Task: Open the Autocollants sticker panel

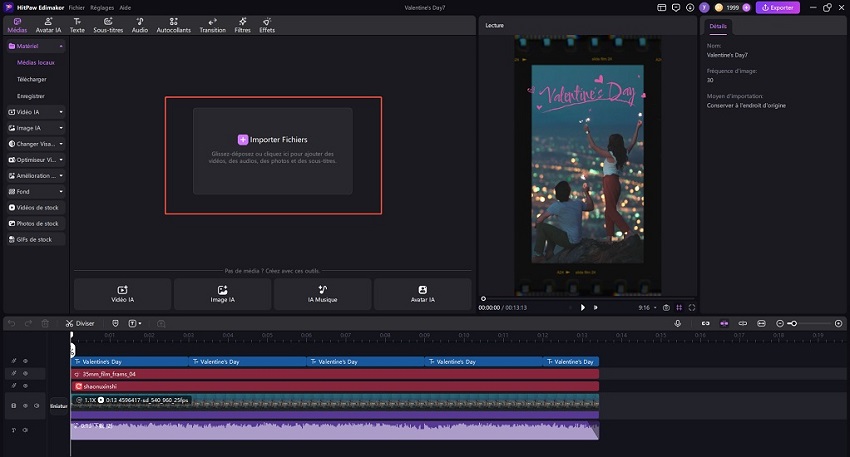Action: (x=174, y=25)
